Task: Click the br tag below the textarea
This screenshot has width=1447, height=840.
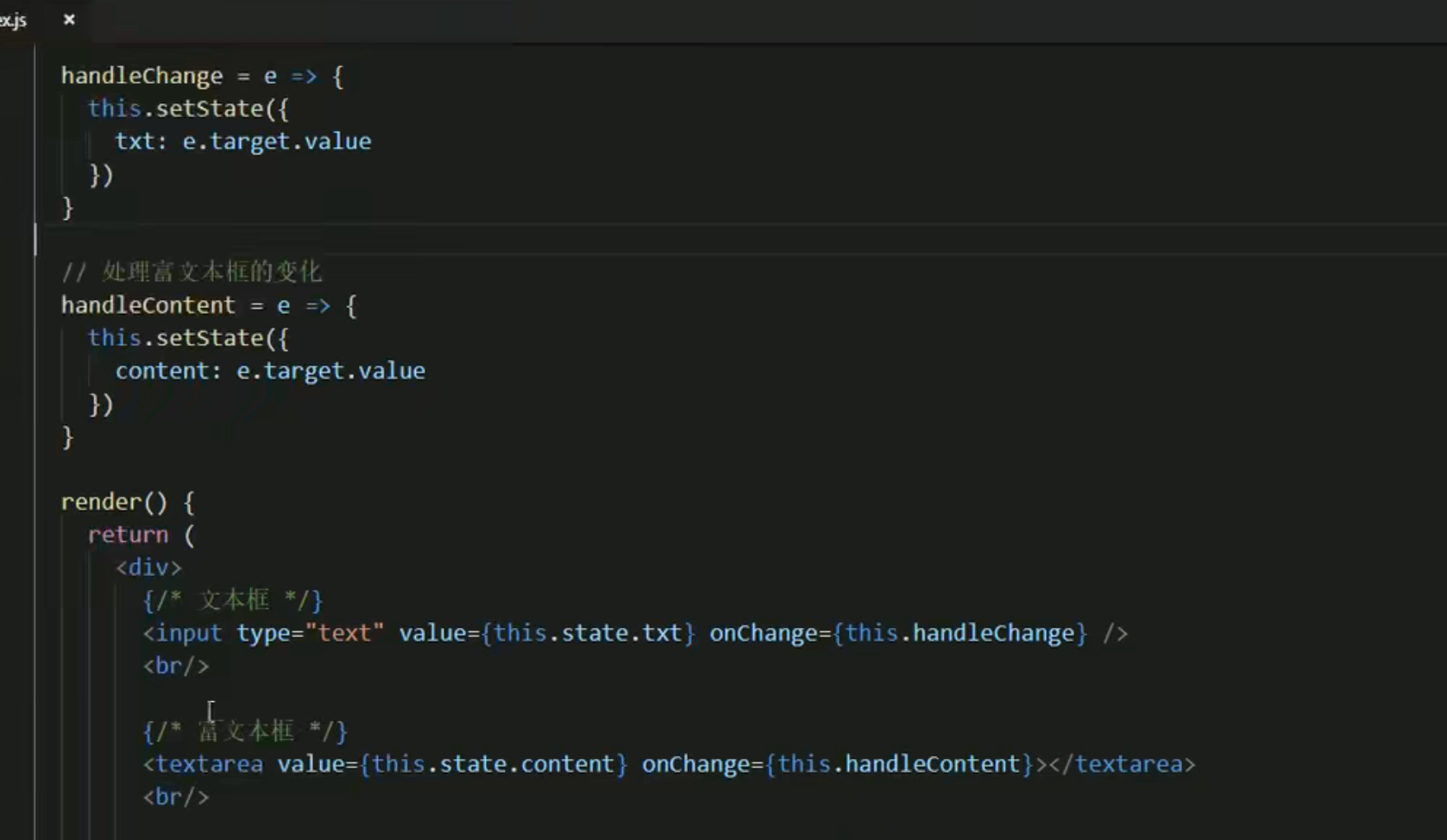Action: (176, 797)
